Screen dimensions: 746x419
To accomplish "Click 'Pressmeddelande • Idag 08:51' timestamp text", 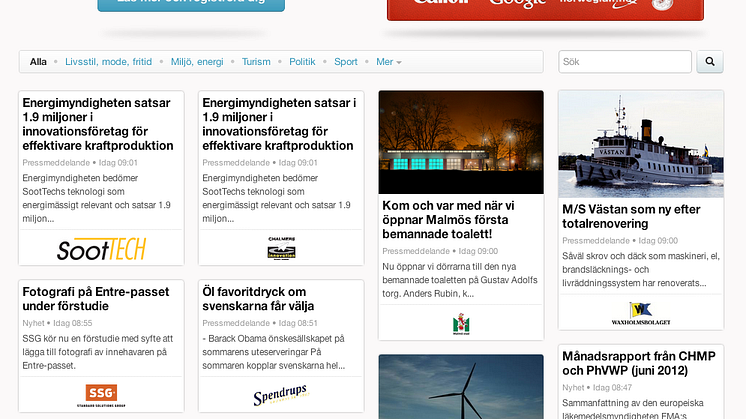I will (x=260, y=323).
